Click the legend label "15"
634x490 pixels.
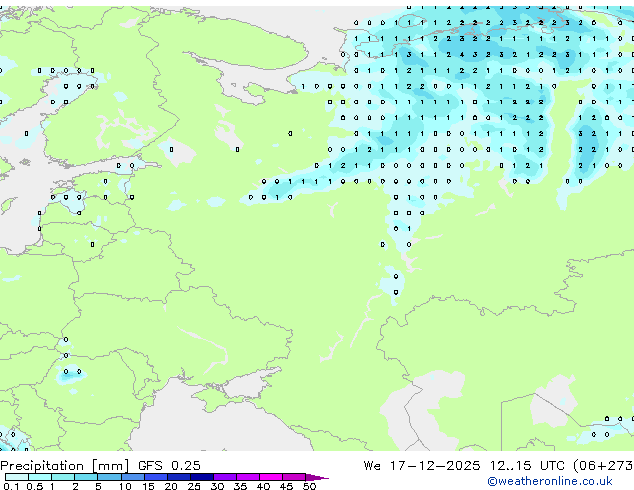(148, 486)
